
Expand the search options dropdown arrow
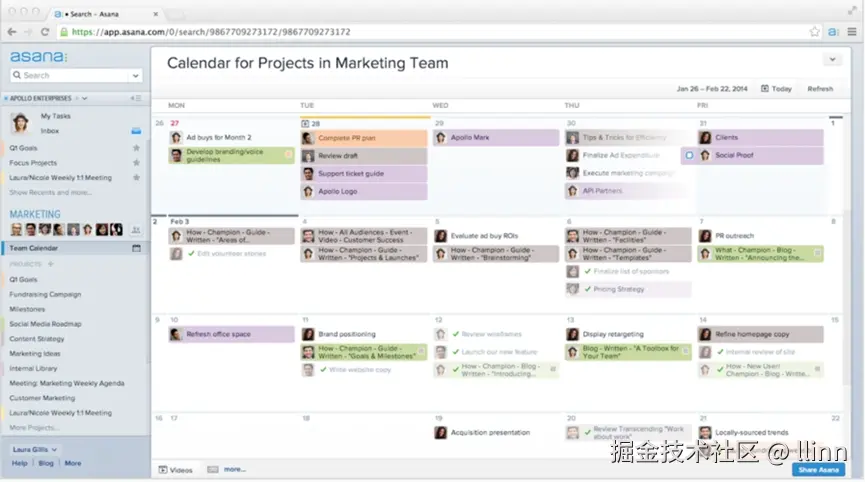click(x=135, y=76)
